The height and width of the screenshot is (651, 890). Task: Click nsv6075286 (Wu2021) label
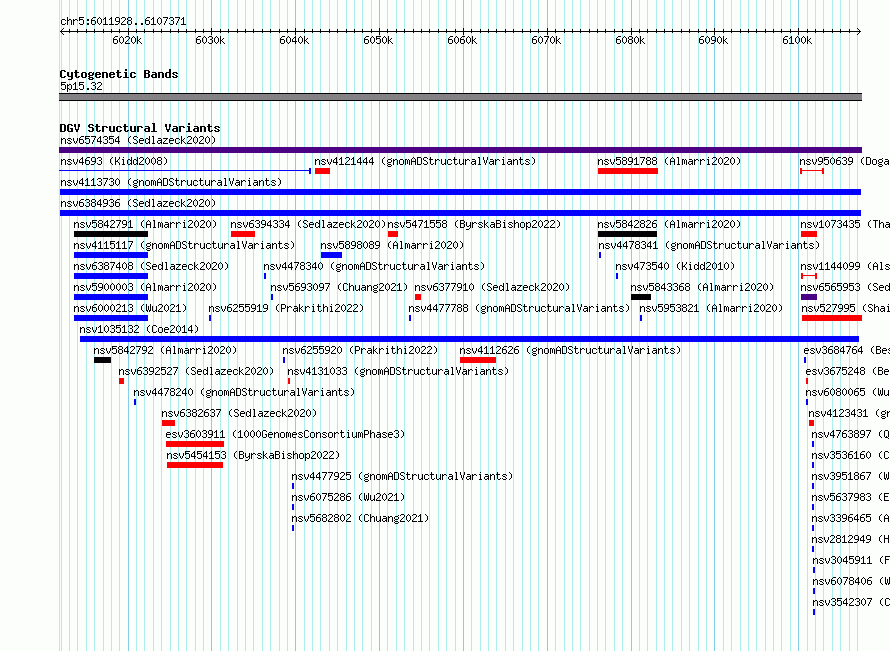(349, 497)
